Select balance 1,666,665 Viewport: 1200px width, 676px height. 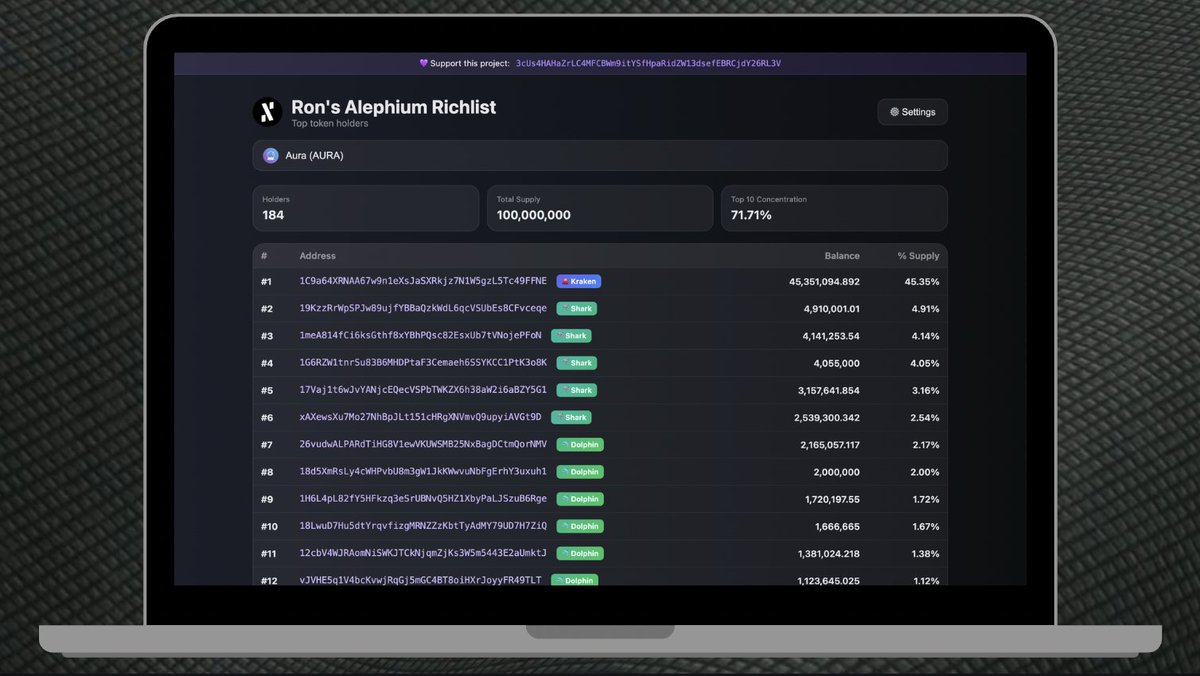pyautogui.click(x=838, y=526)
